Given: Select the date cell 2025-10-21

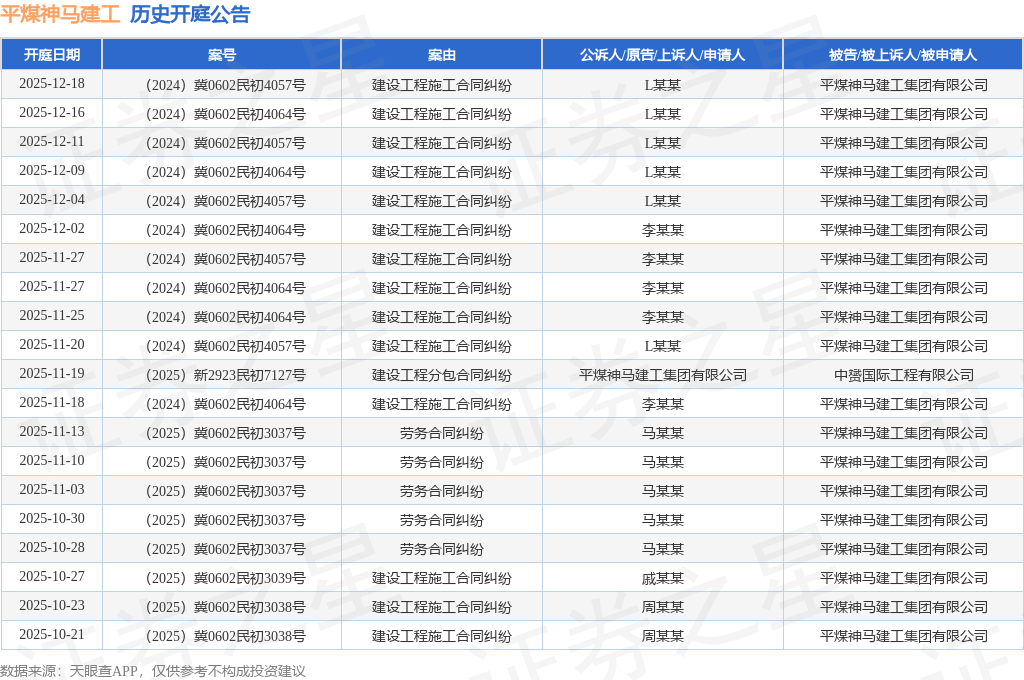Looking at the screenshot, I should pos(52,634).
